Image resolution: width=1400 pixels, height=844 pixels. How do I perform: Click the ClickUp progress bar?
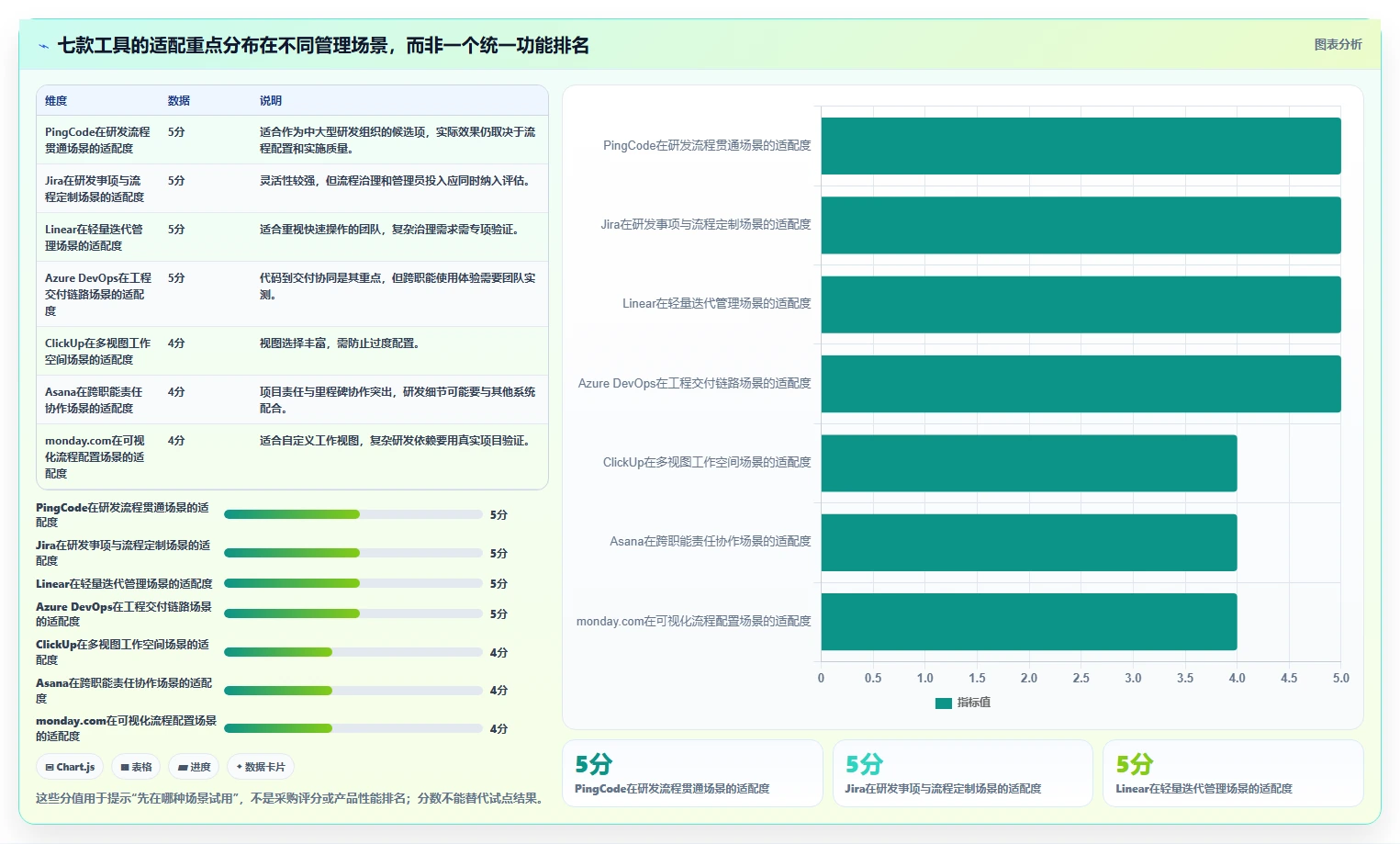[353, 652]
